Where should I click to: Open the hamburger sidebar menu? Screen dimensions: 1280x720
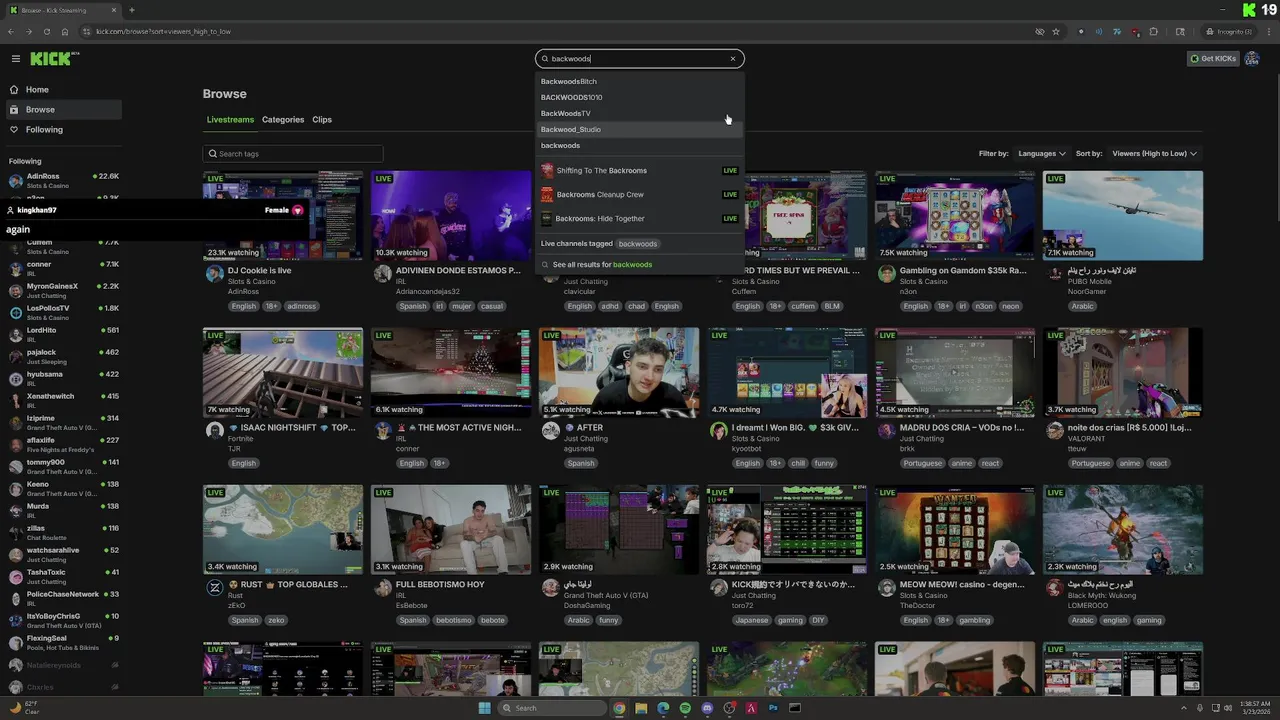coord(15,59)
